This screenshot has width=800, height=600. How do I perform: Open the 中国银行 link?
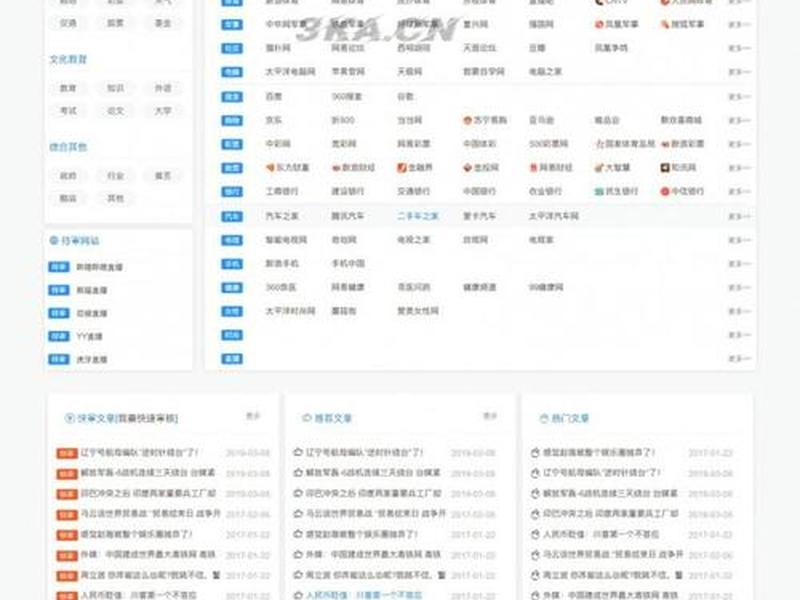[x=480, y=191]
